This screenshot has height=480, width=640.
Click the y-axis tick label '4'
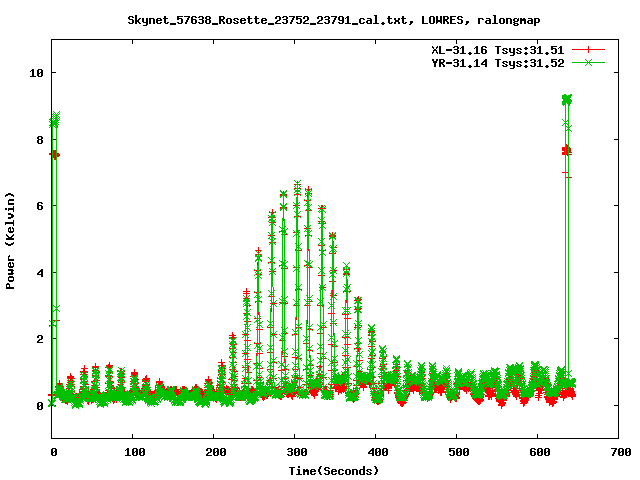click(40, 273)
